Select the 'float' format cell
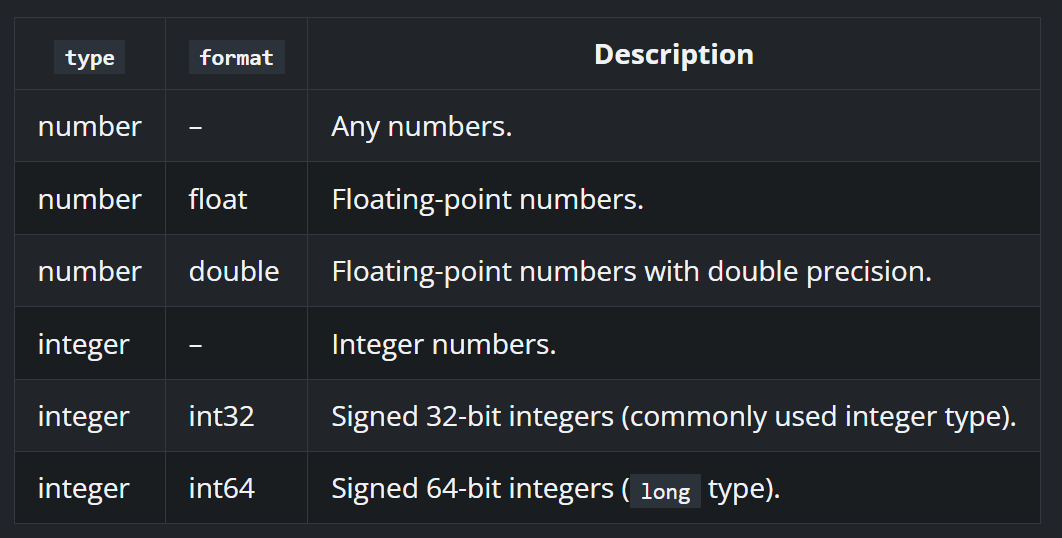This screenshot has width=1062, height=538. point(218,199)
